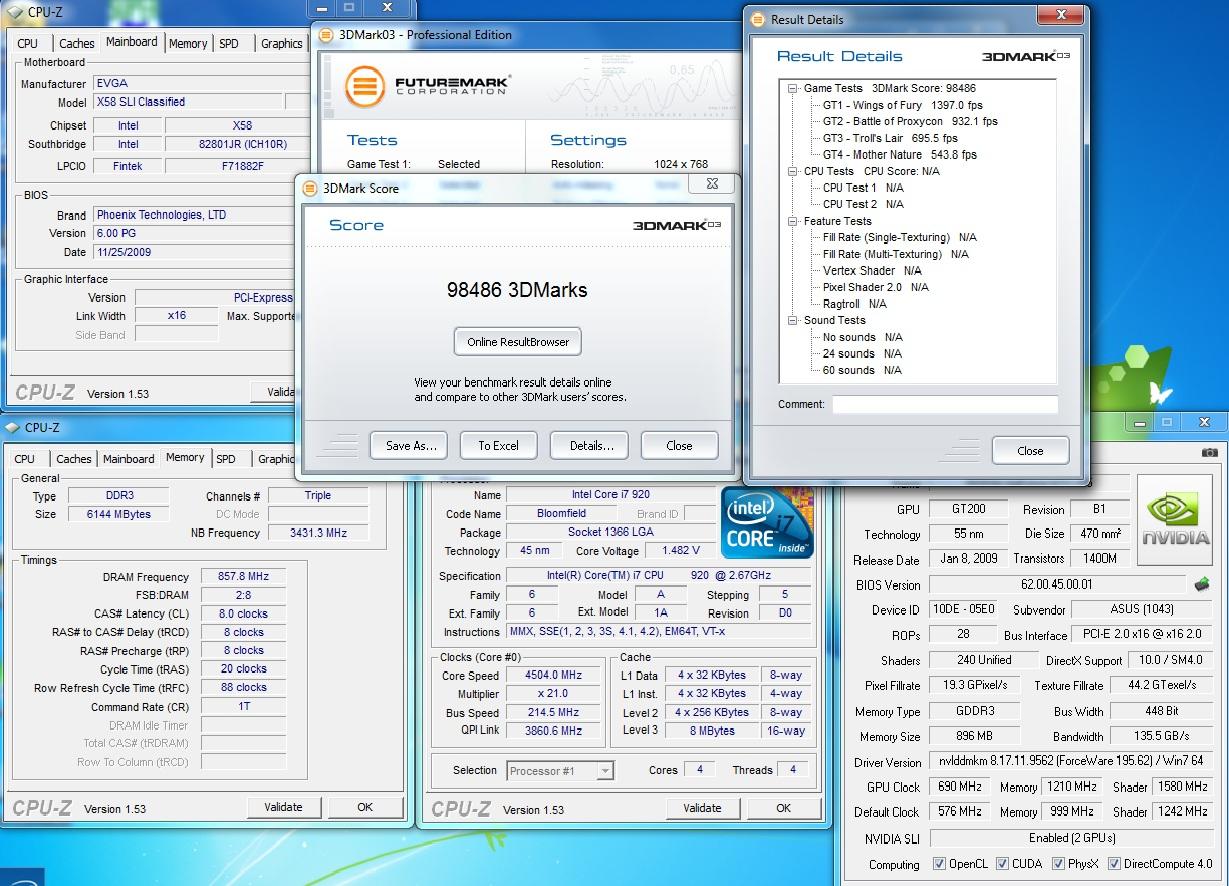The height and width of the screenshot is (886, 1229).
Task: Click Close button in Result Details window
Action: (x=1030, y=450)
